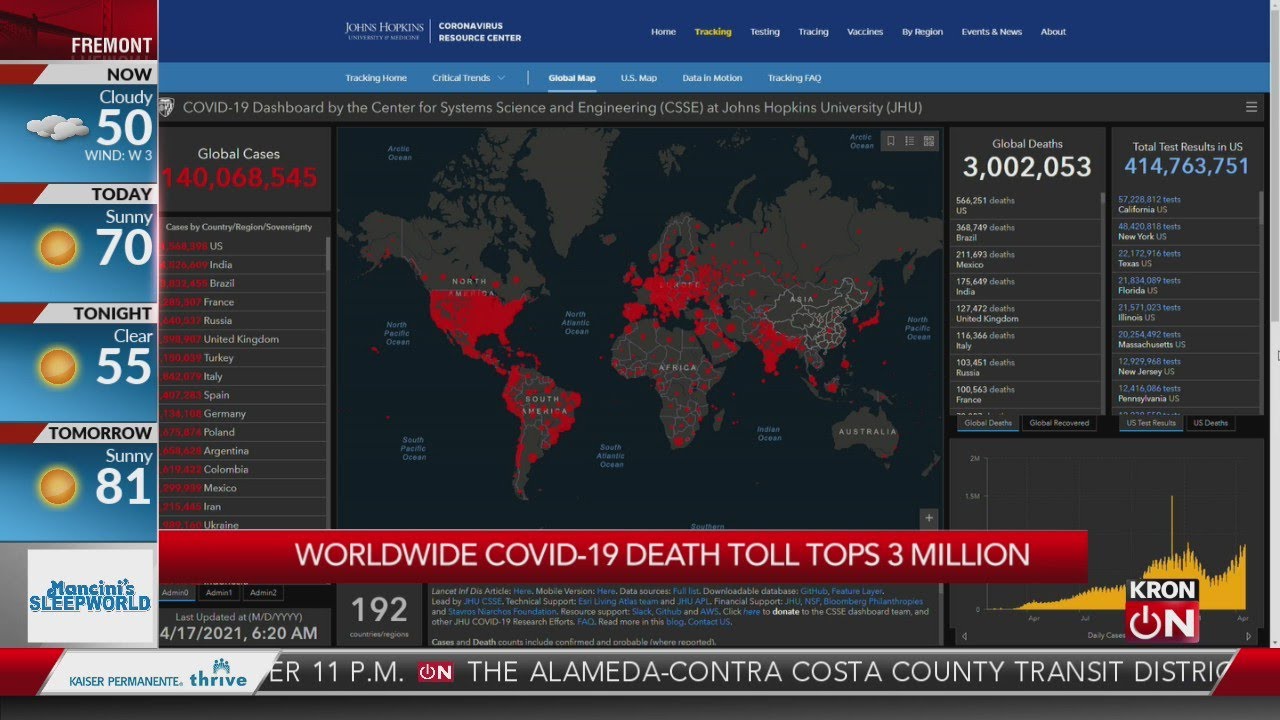Click the left arrow under the Daily Cases chart

[964, 636]
